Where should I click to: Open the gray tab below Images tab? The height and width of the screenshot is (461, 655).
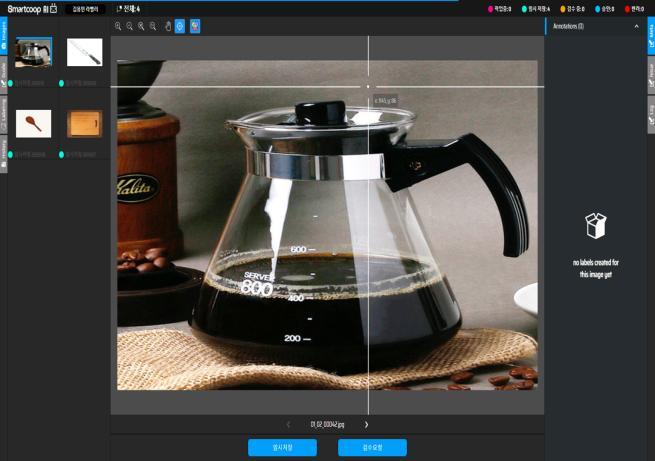pos(3,75)
